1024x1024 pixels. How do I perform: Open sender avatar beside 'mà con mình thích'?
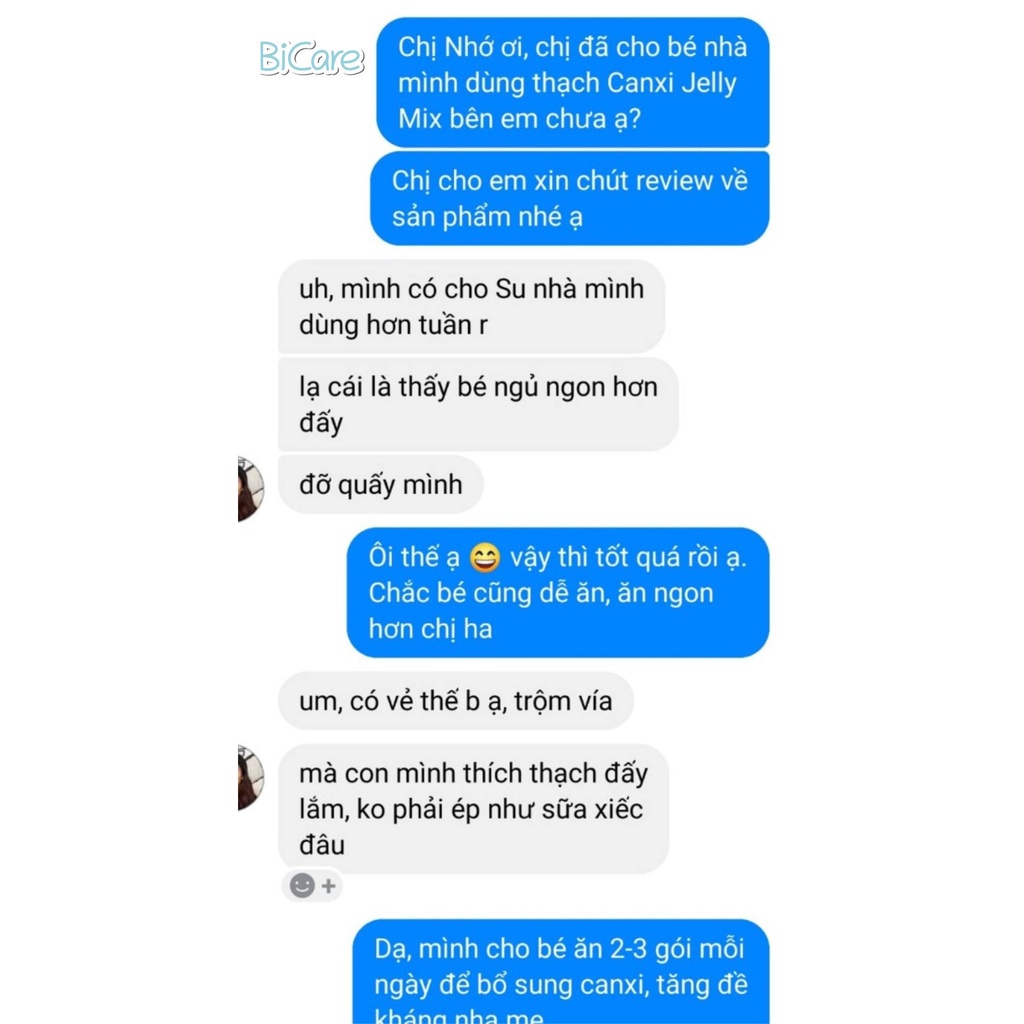point(251,777)
